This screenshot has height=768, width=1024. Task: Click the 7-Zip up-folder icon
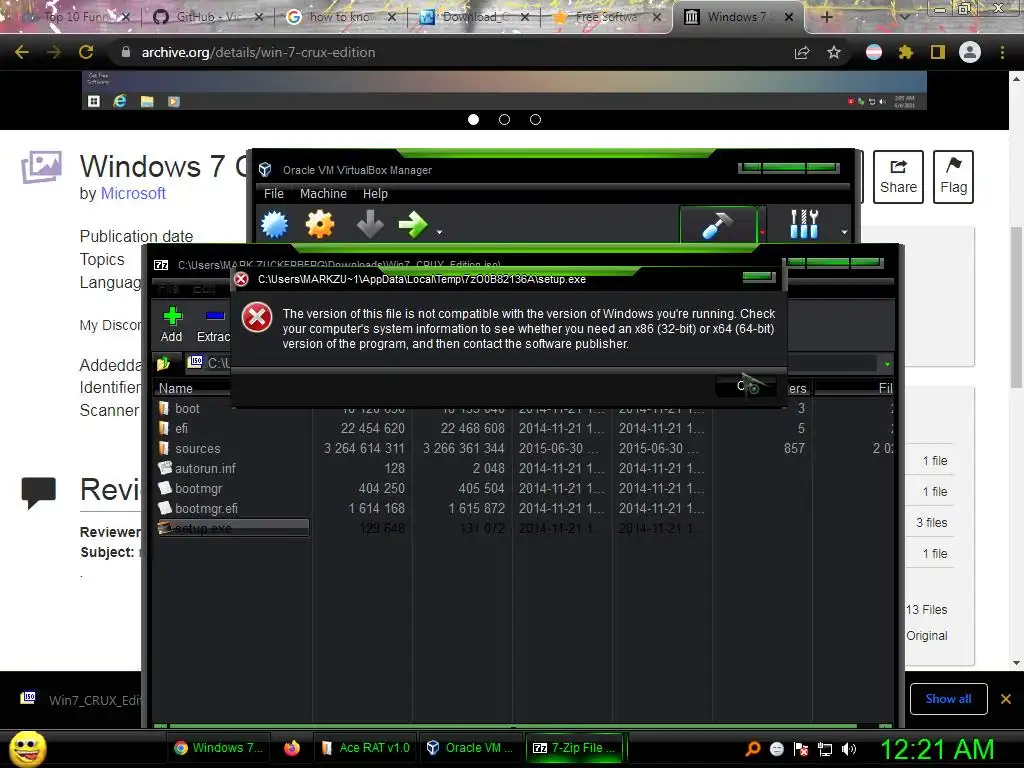pos(163,363)
